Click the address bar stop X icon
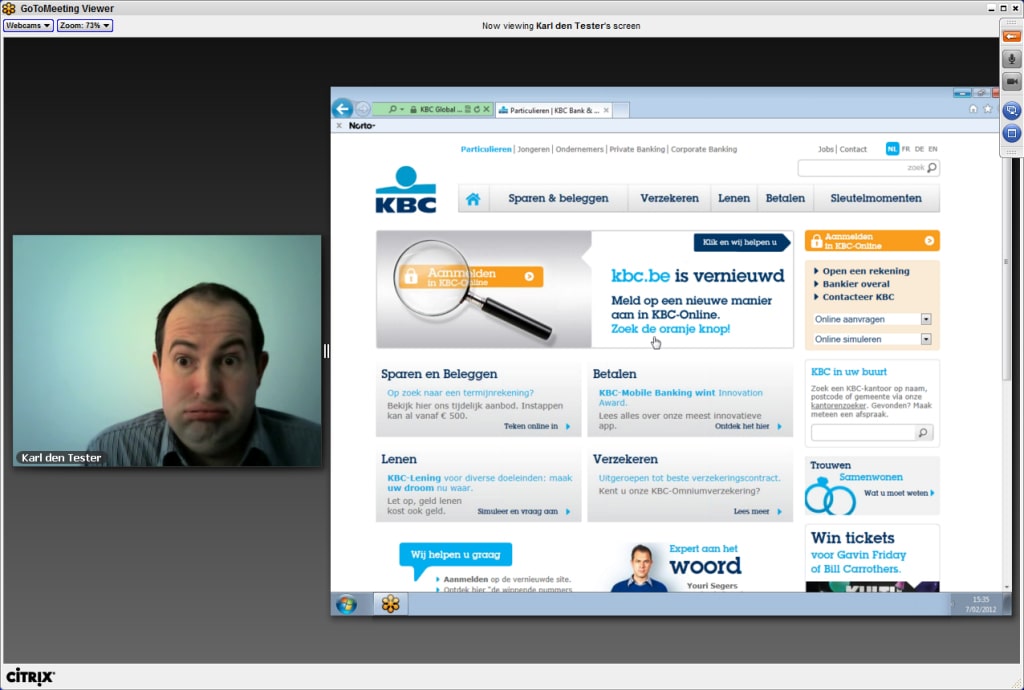 click(x=486, y=110)
